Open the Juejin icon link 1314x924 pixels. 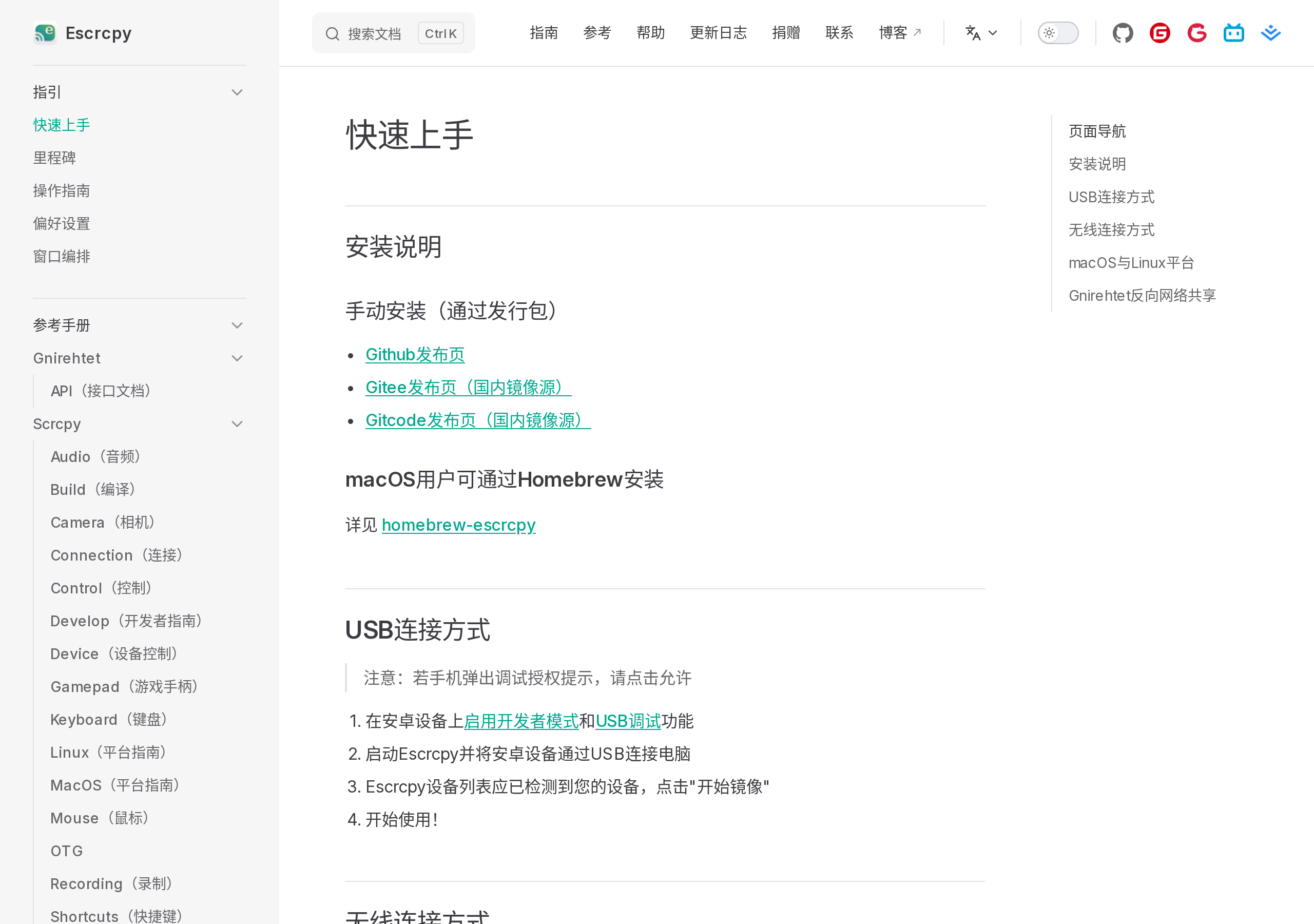coord(1270,33)
